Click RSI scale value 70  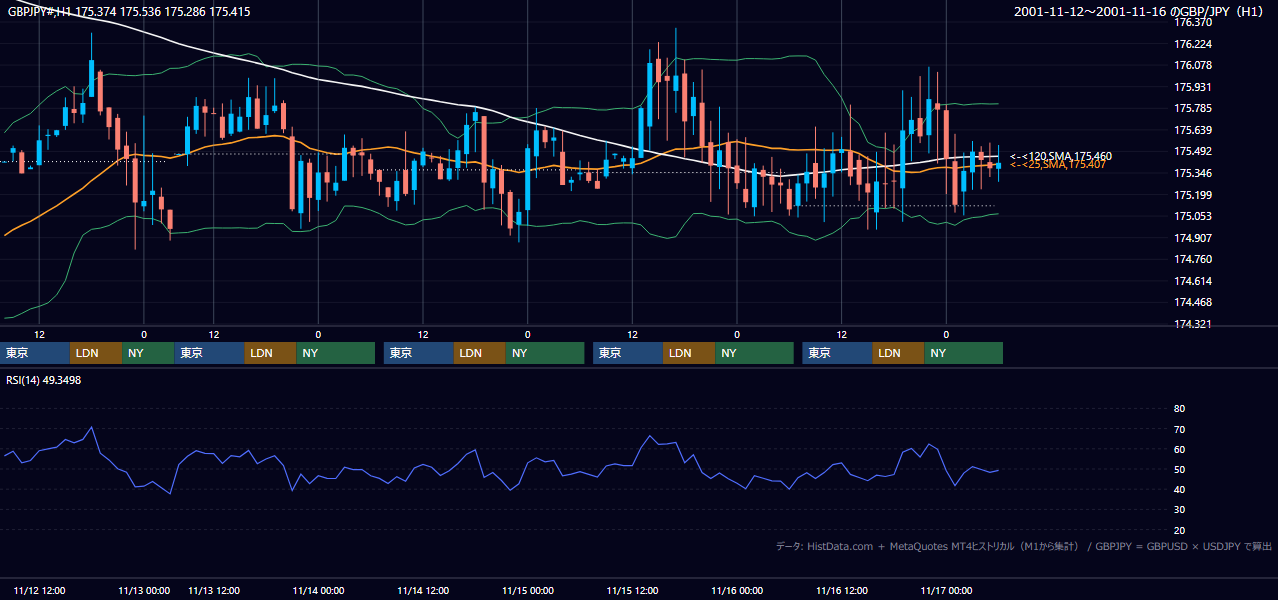click(1179, 429)
